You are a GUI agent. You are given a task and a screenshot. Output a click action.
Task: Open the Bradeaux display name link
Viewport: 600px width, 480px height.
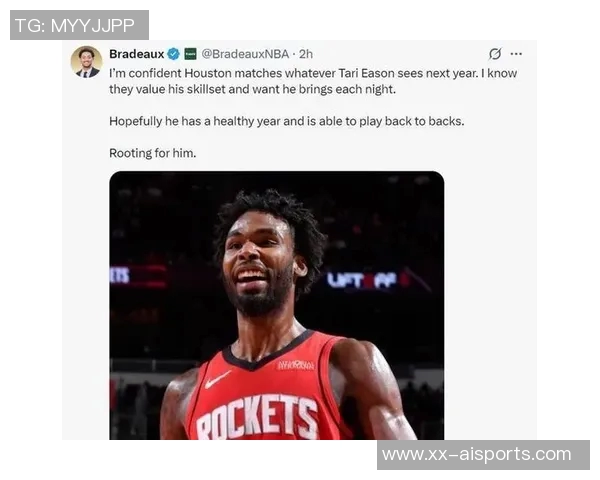pos(137,54)
